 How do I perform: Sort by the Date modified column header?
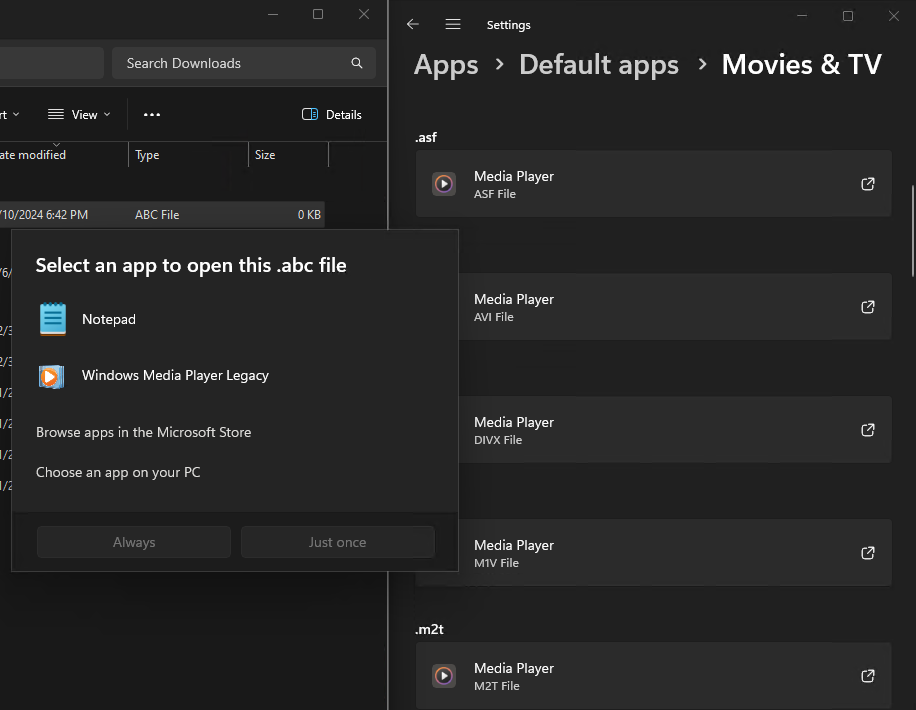[63, 155]
